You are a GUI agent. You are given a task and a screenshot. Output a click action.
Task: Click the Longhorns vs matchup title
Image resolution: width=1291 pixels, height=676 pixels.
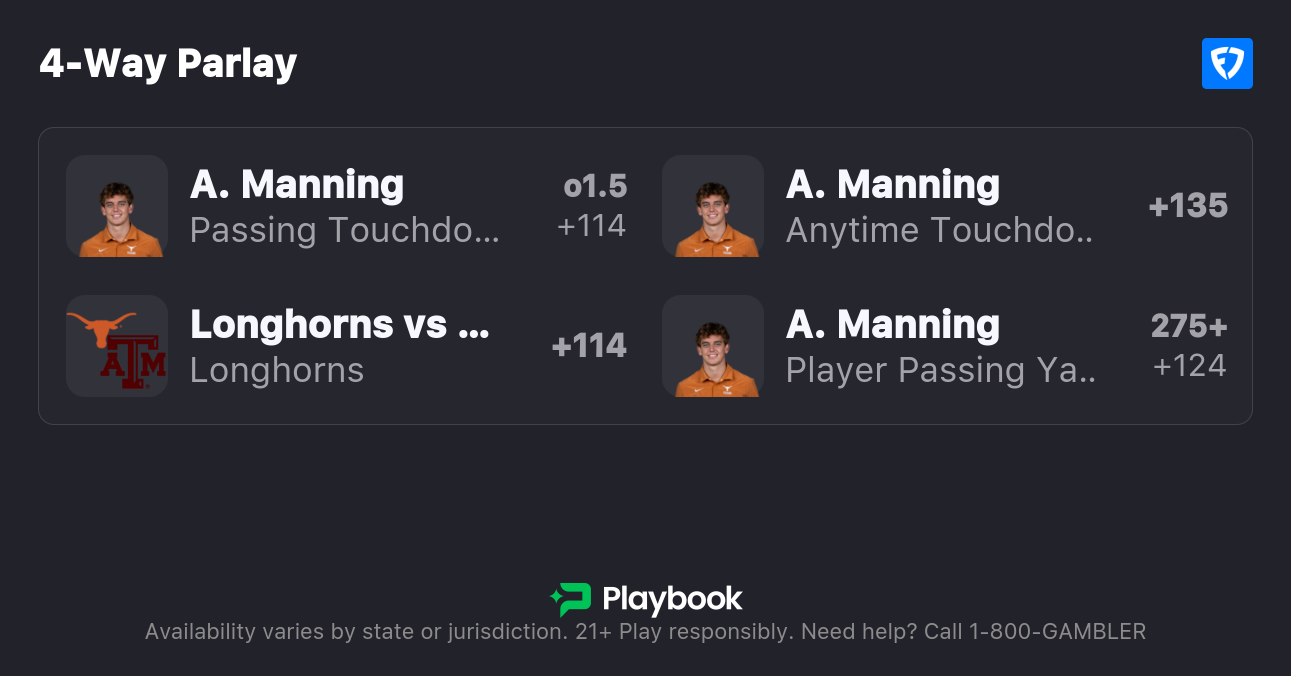[x=339, y=324]
